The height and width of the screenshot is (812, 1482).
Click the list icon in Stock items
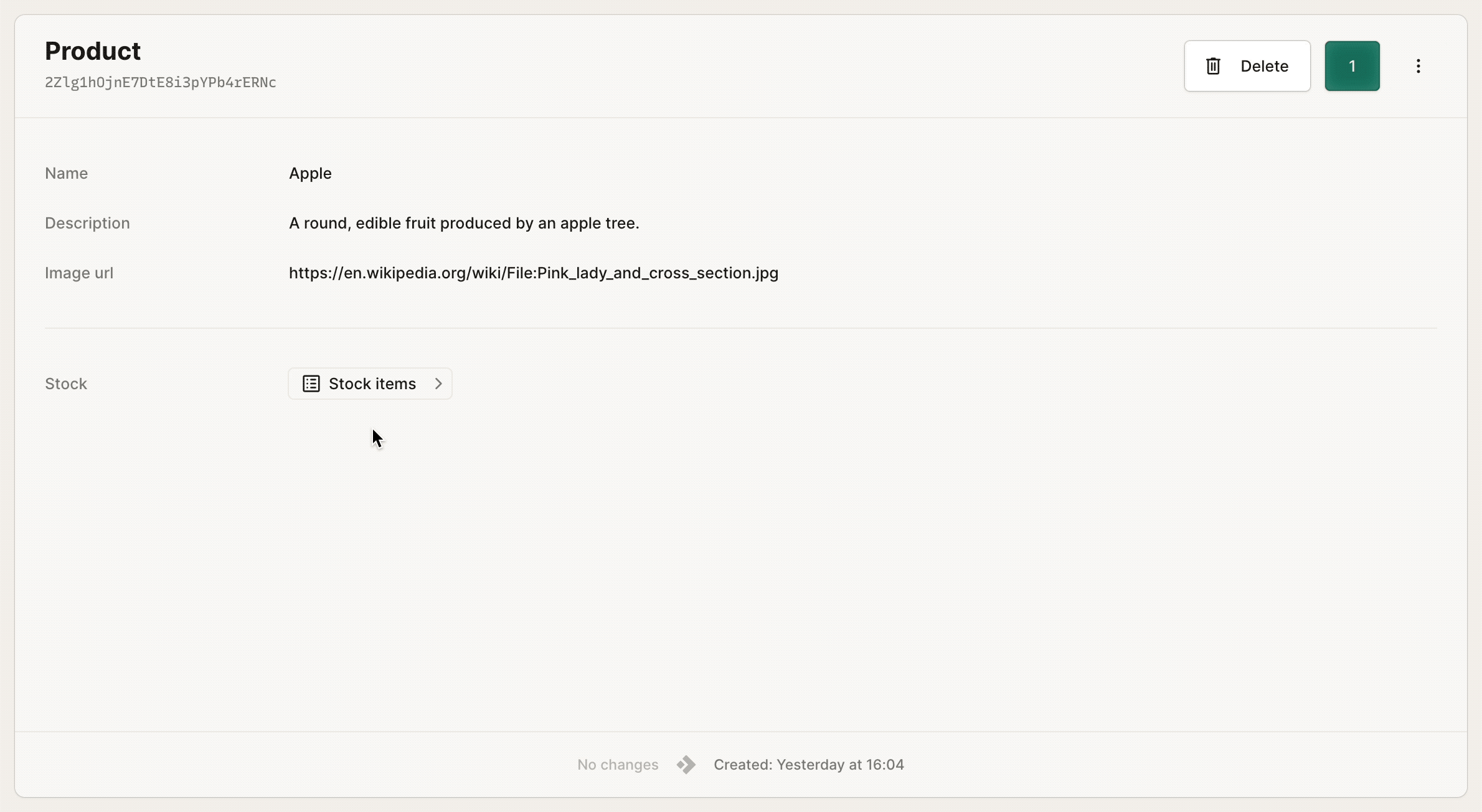coord(311,384)
